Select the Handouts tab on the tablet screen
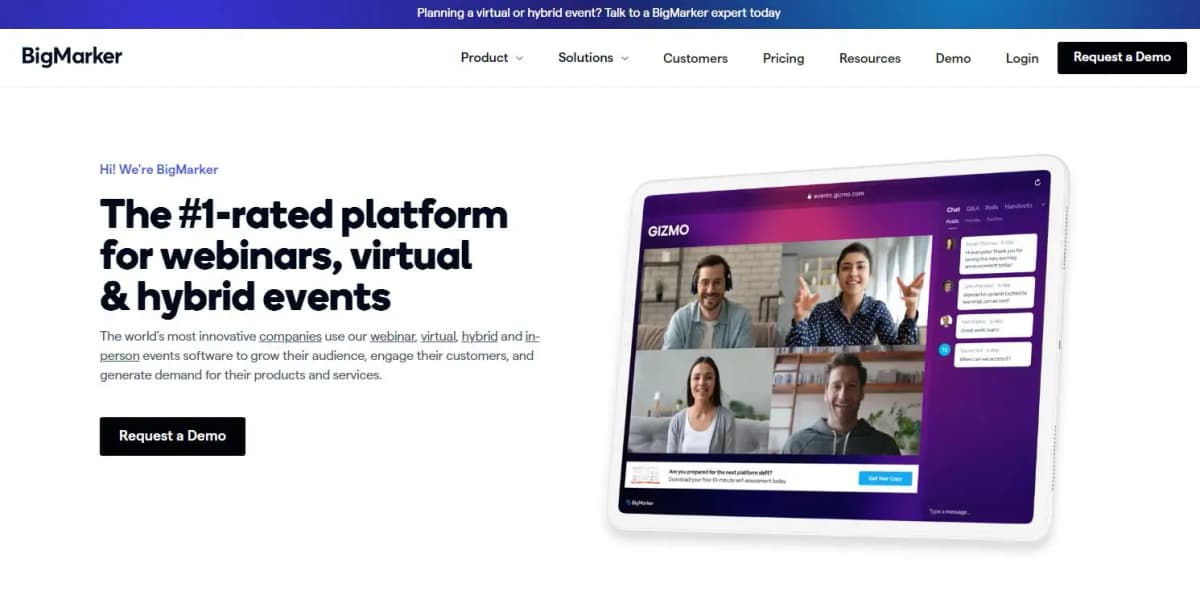 [1018, 208]
